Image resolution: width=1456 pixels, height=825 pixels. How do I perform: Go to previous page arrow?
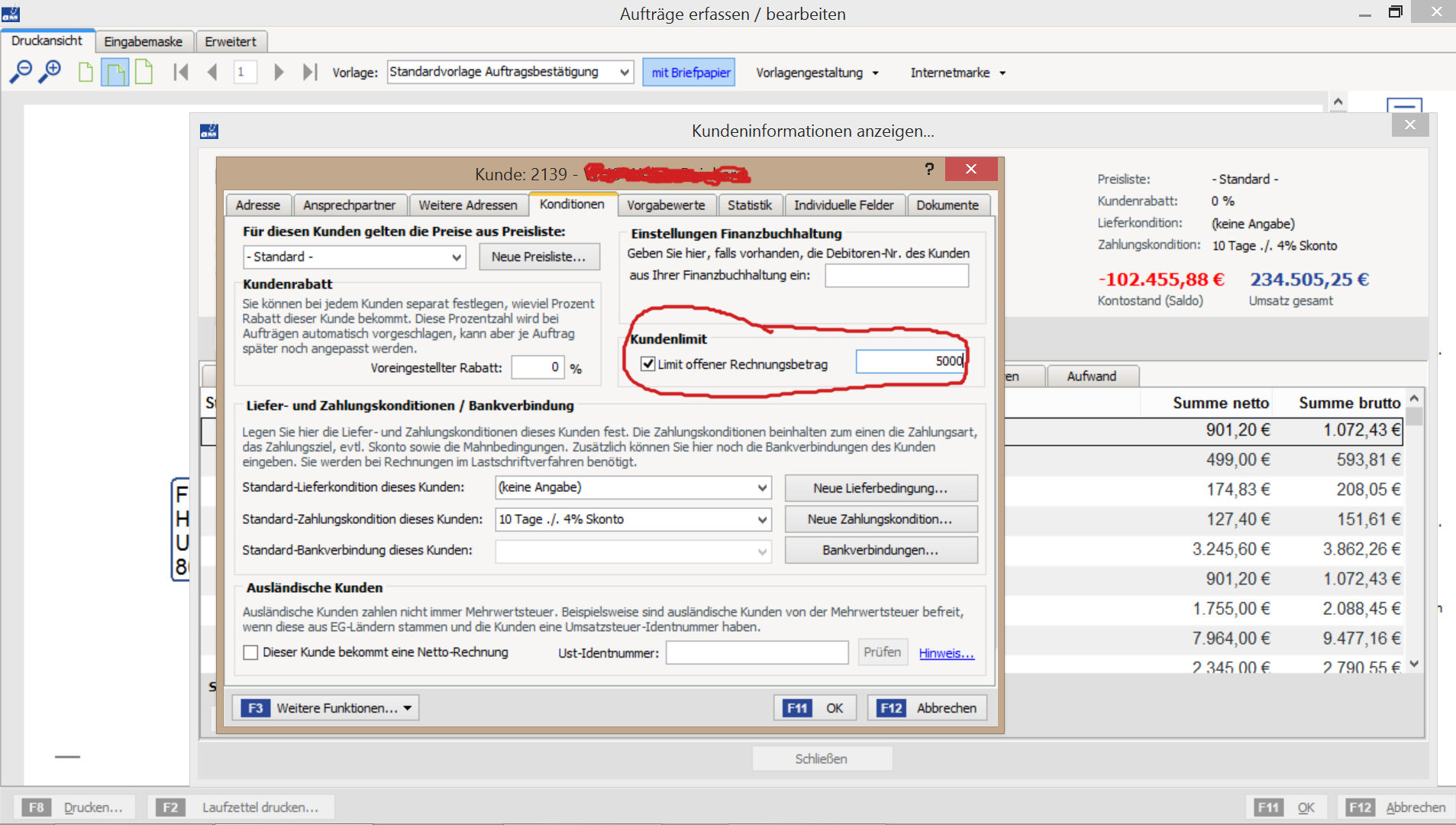(x=212, y=73)
